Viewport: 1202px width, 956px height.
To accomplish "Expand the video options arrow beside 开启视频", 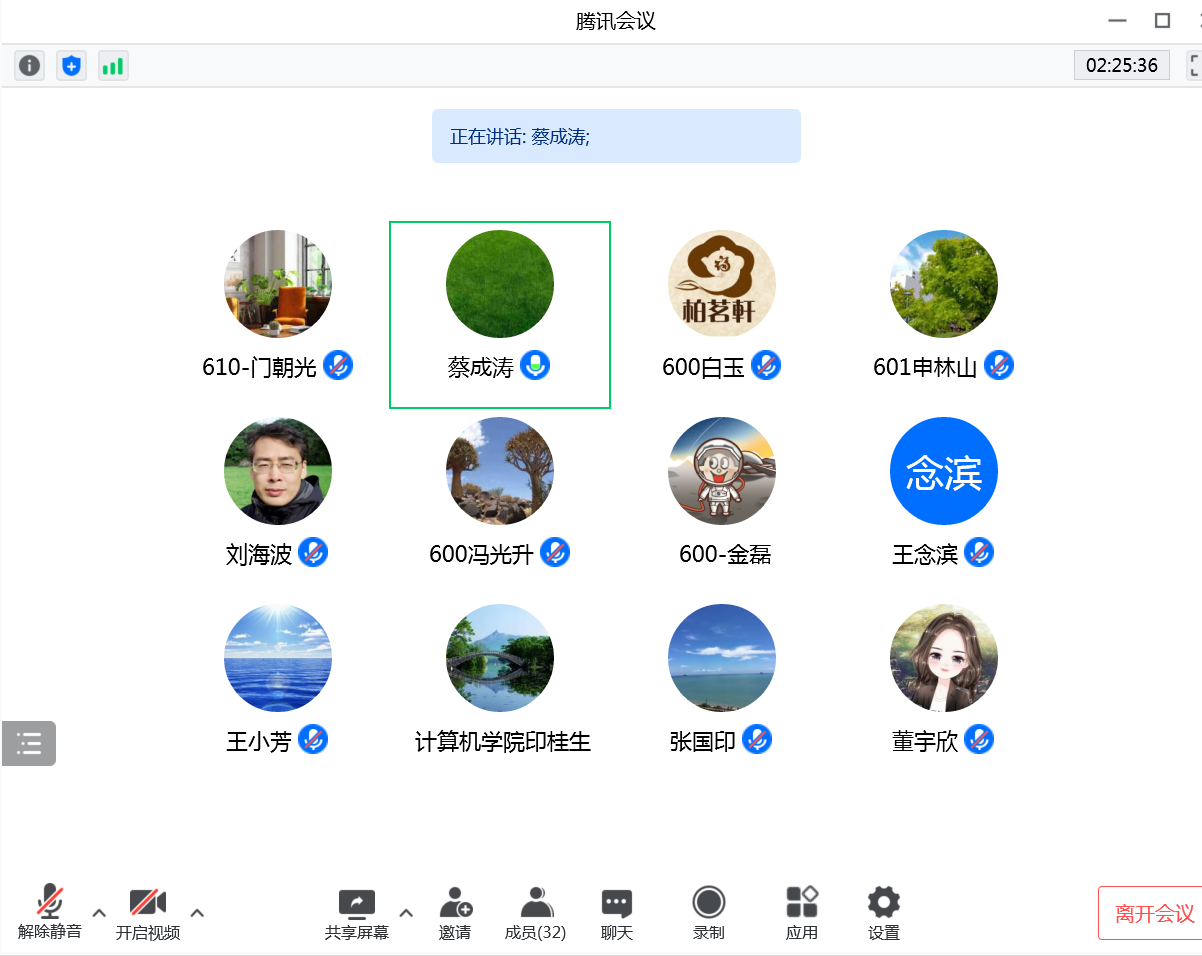I will 197,912.
